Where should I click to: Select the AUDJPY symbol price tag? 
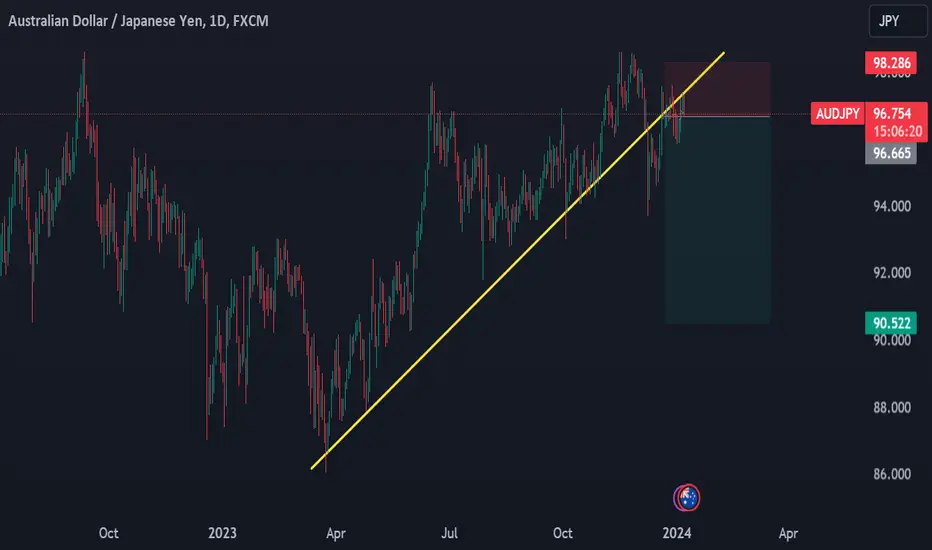click(837, 114)
